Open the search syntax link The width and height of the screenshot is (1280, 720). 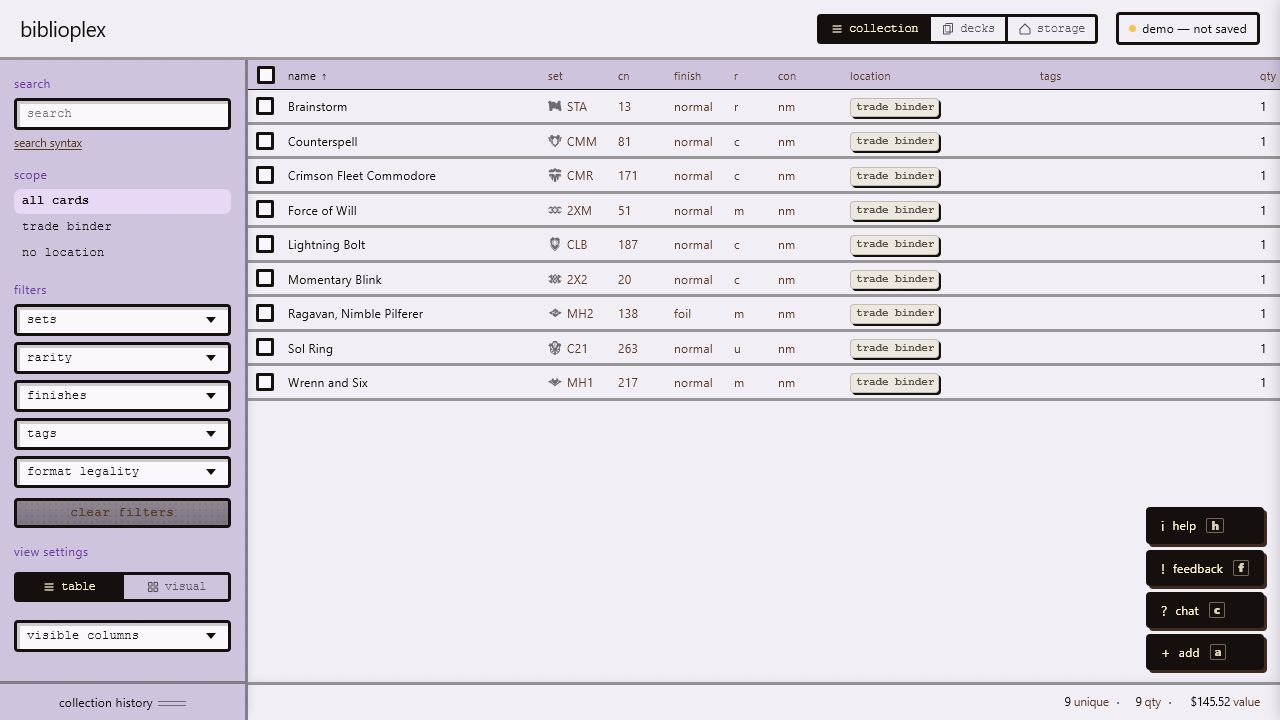[x=48, y=144]
